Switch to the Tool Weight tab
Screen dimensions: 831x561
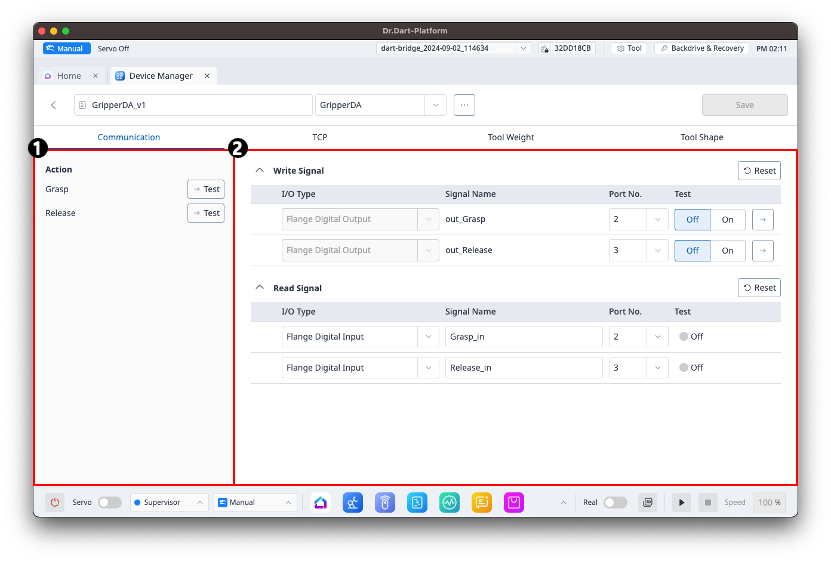(x=510, y=137)
